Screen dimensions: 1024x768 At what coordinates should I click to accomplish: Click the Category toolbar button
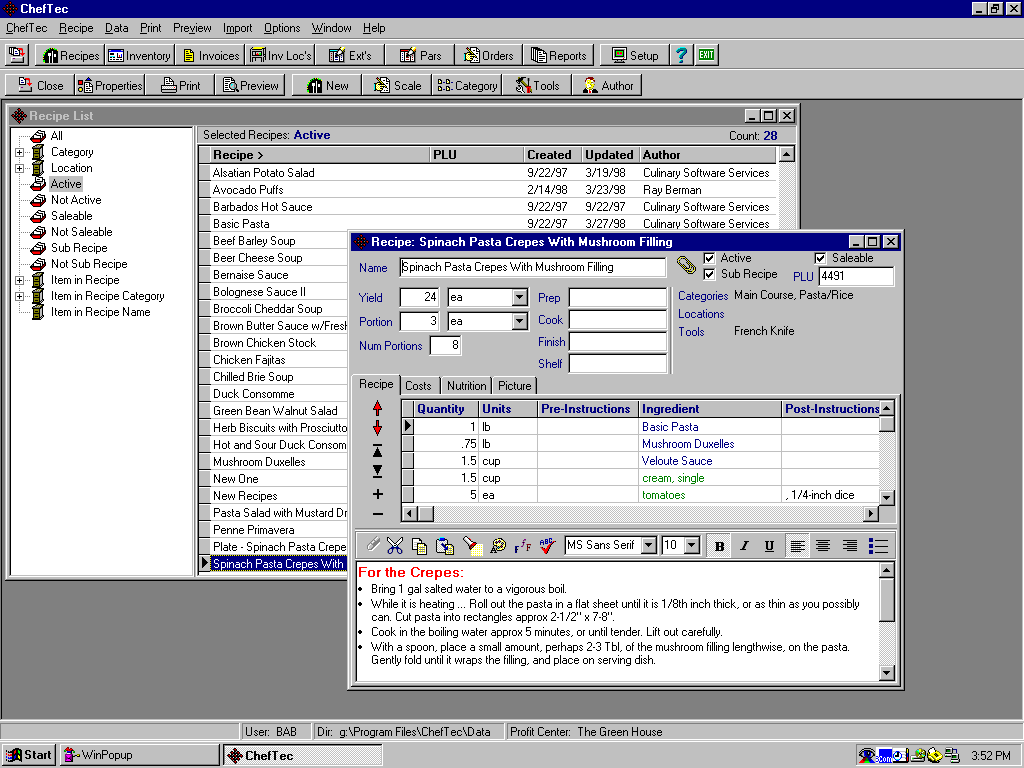coord(467,86)
